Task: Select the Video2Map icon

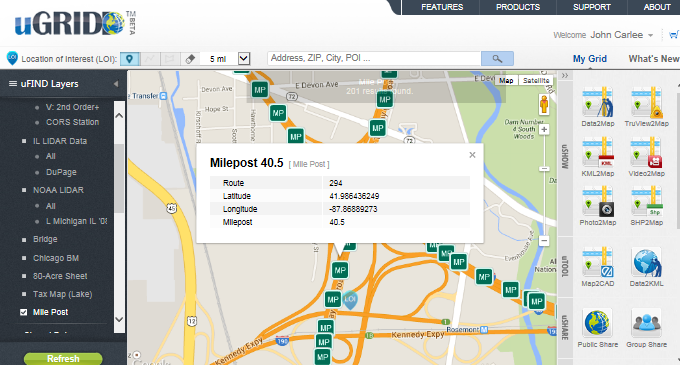Action: click(647, 153)
